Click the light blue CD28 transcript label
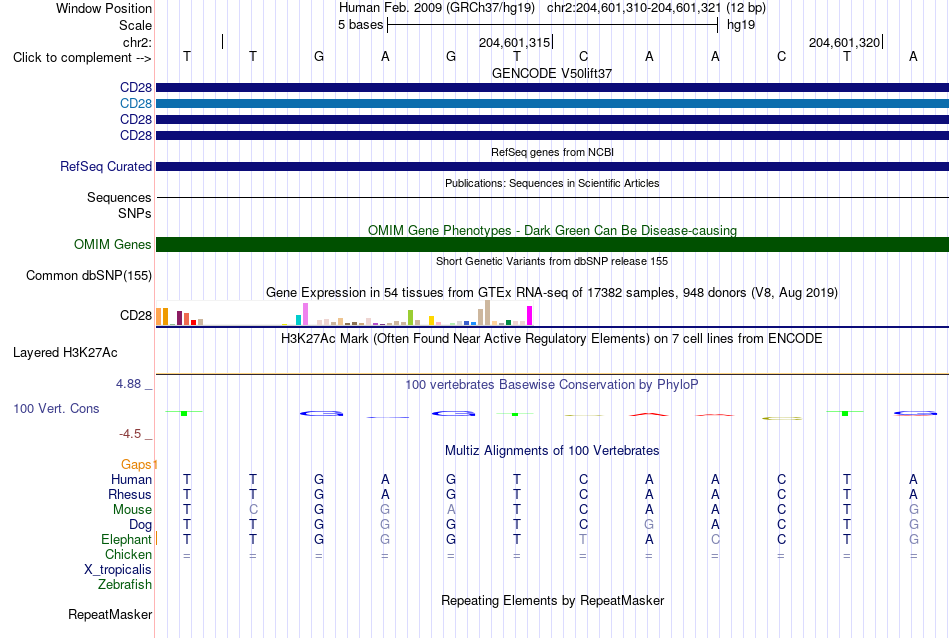Viewport: 950px width, 638px height. point(136,104)
